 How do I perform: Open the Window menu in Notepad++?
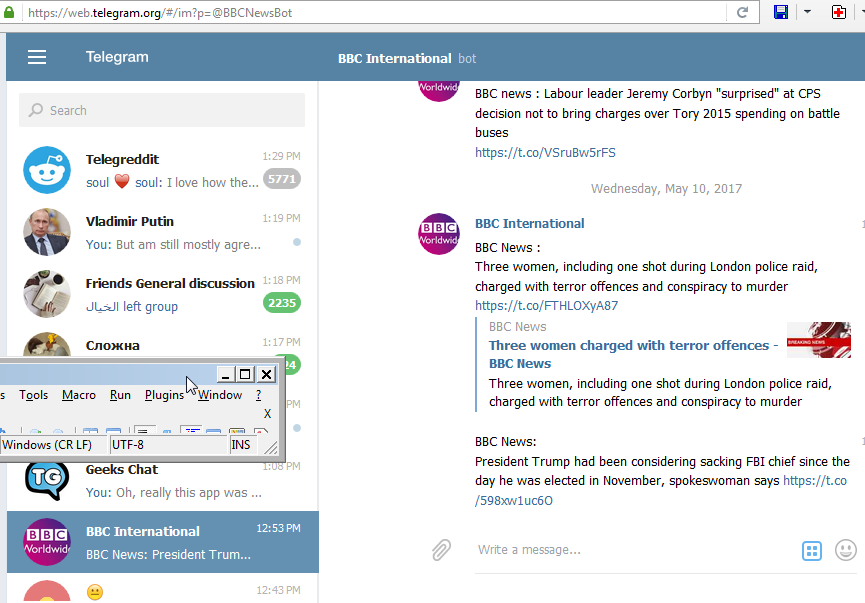point(220,395)
